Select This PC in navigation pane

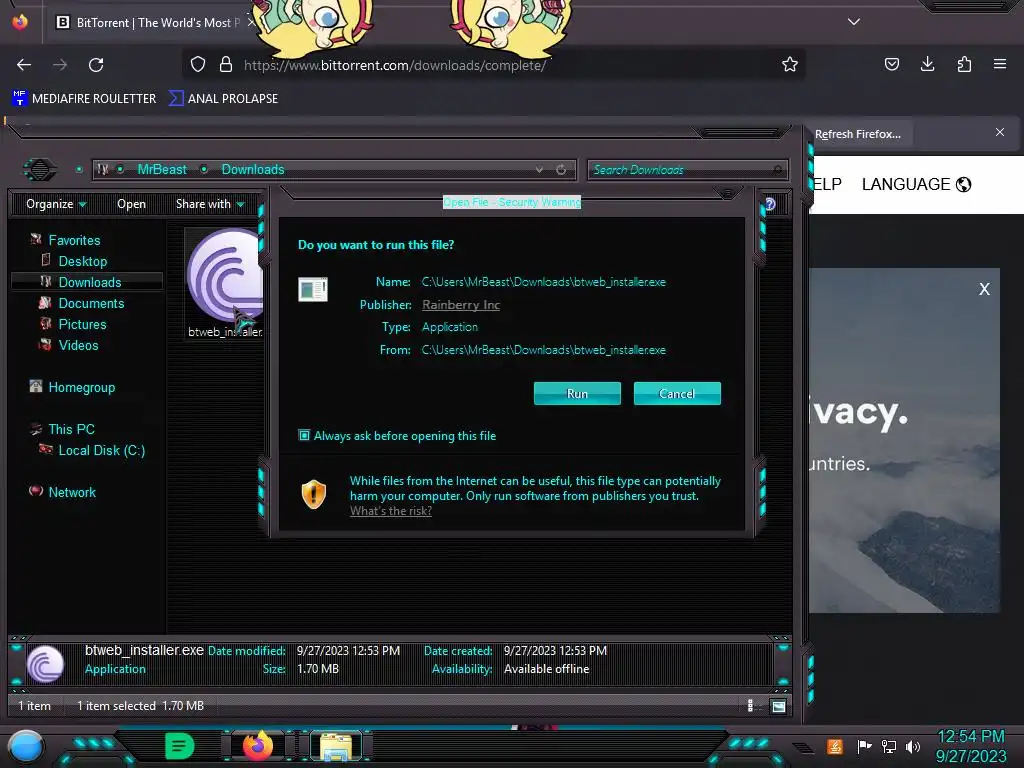(x=63, y=429)
